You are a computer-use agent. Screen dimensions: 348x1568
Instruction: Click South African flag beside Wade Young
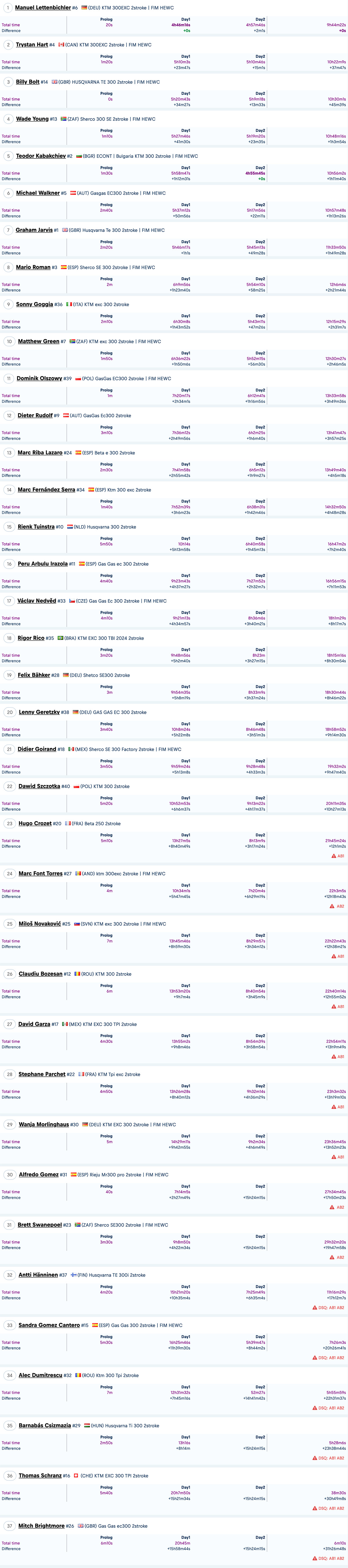click(63, 119)
